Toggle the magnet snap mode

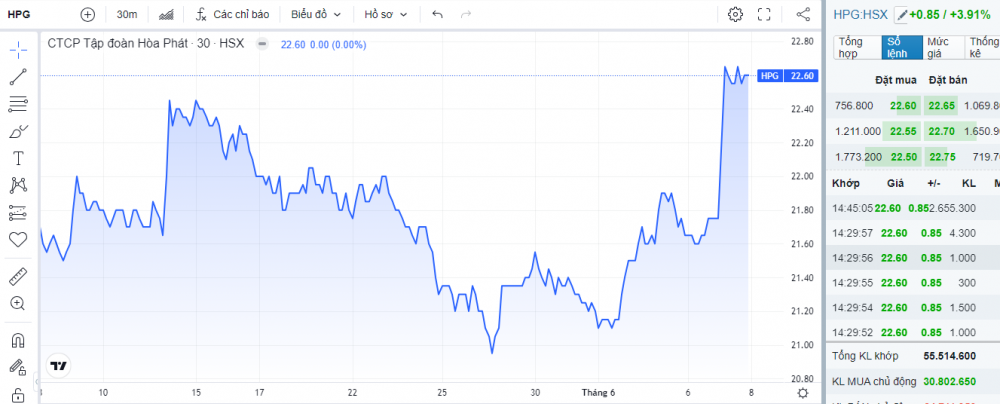[x=18, y=340]
